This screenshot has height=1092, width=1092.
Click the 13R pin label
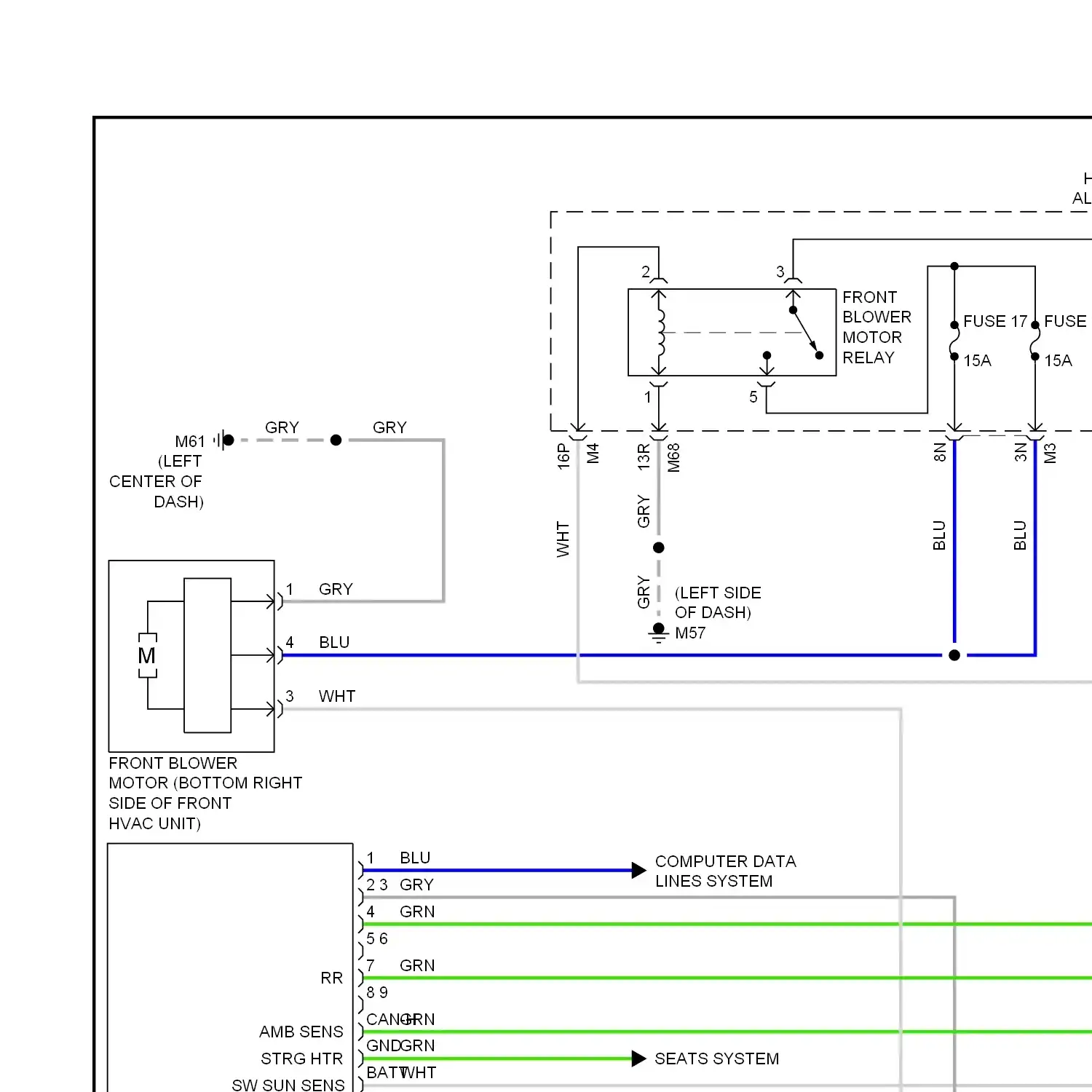644,456
